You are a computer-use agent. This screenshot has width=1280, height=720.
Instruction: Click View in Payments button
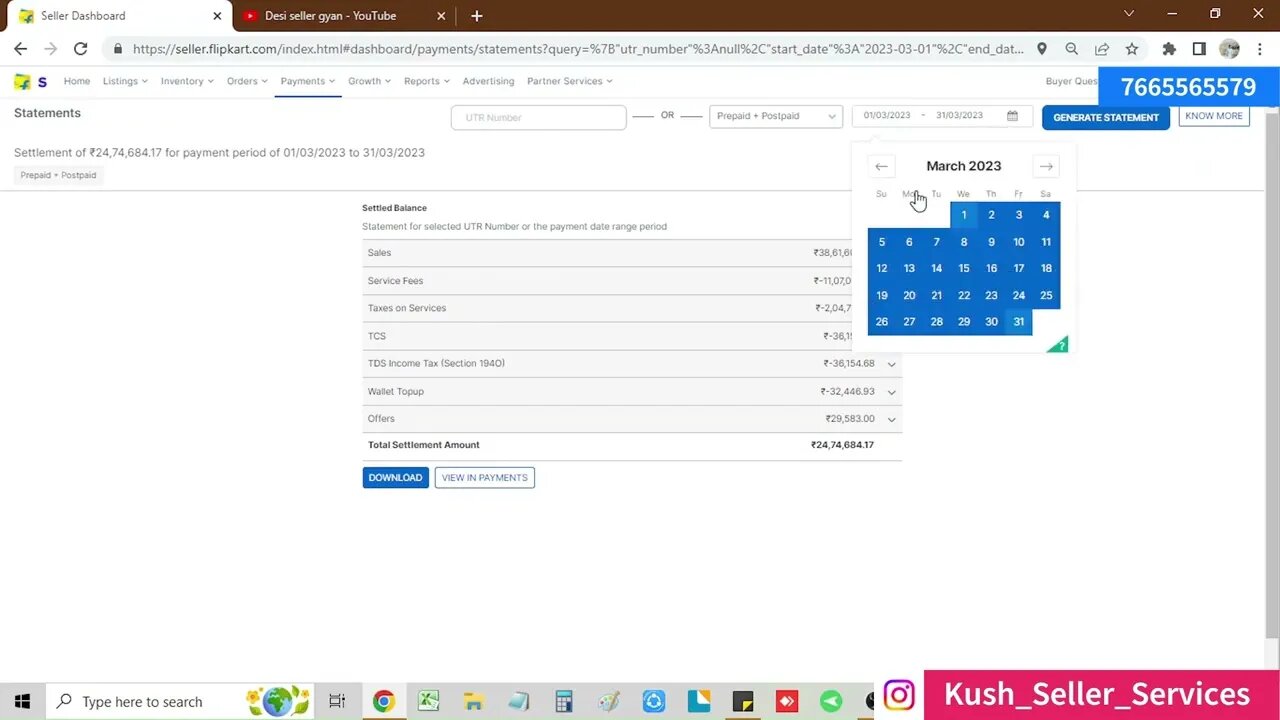click(x=485, y=478)
